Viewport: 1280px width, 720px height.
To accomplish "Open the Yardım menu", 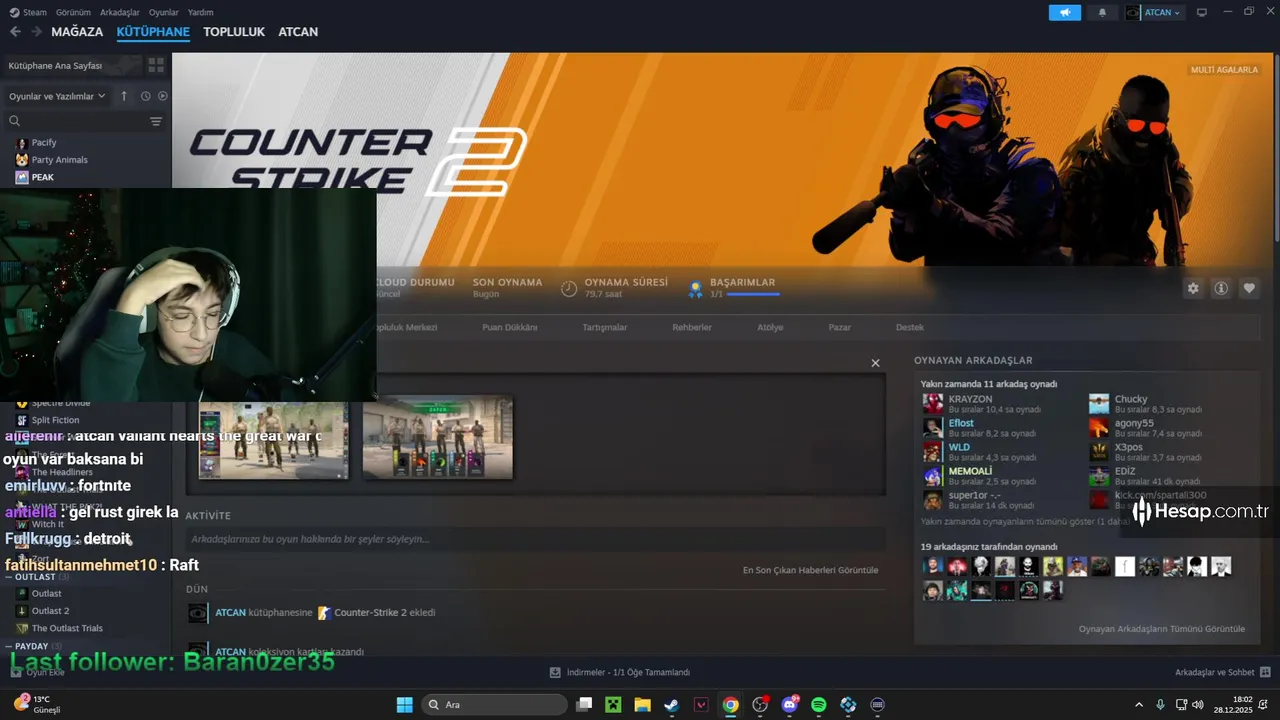I will click(x=201, y=12).
